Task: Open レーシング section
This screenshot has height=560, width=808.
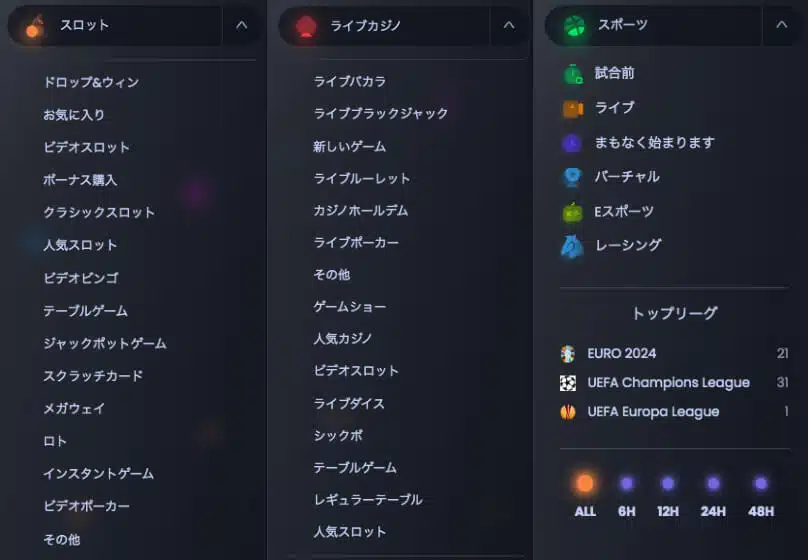Action: tap(628, 245)
